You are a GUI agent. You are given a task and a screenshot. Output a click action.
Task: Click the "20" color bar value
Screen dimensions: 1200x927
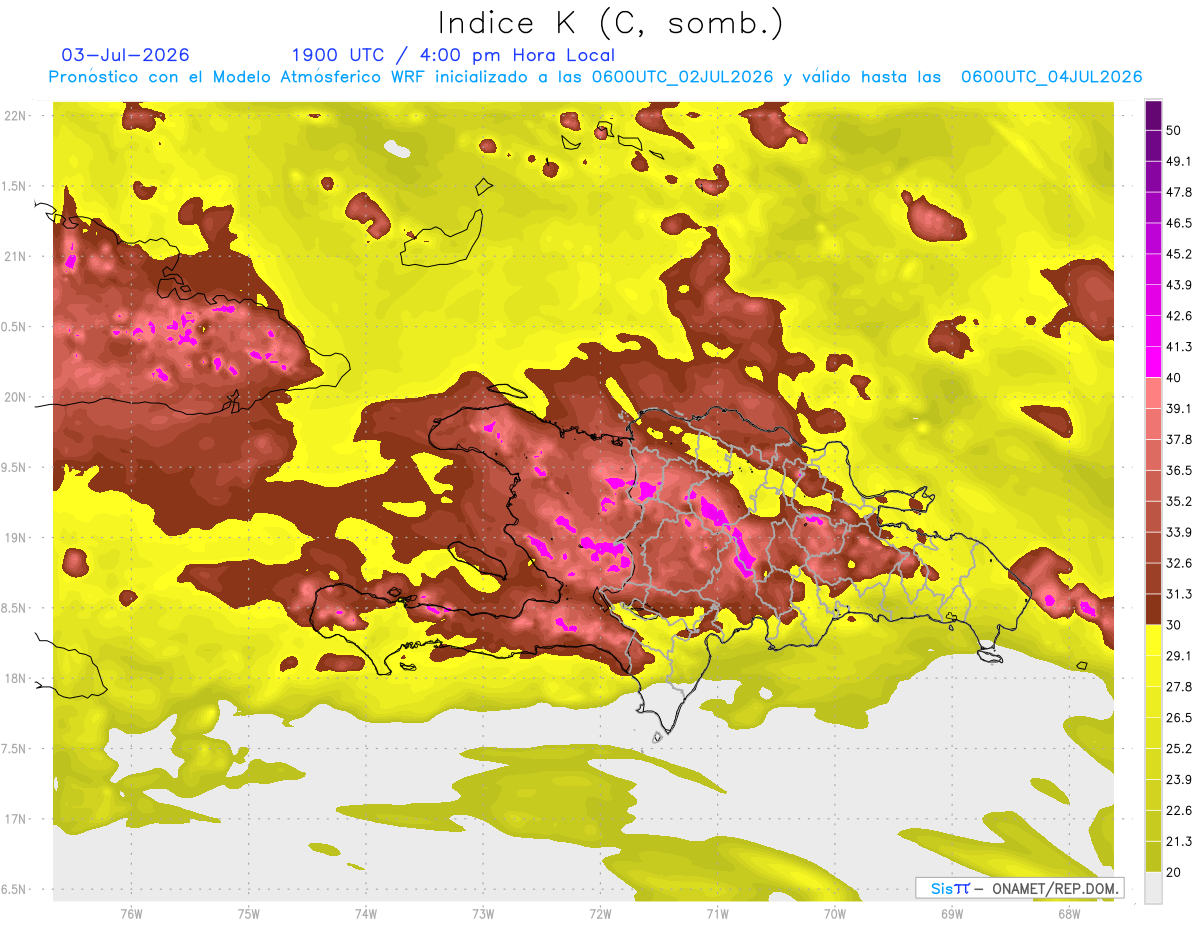pos(1174,871)
